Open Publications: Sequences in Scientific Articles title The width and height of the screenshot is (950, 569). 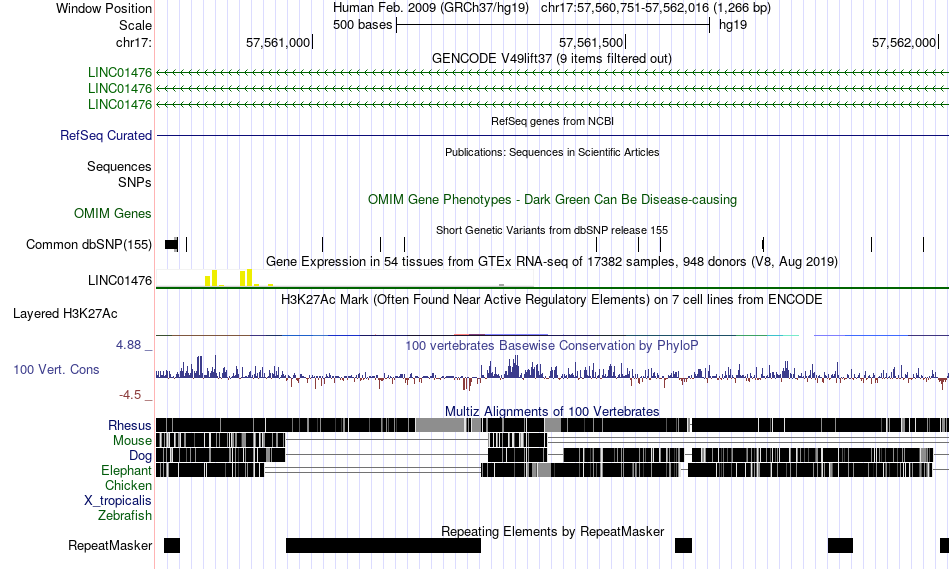pyautogui.click(x=552, y=152)
